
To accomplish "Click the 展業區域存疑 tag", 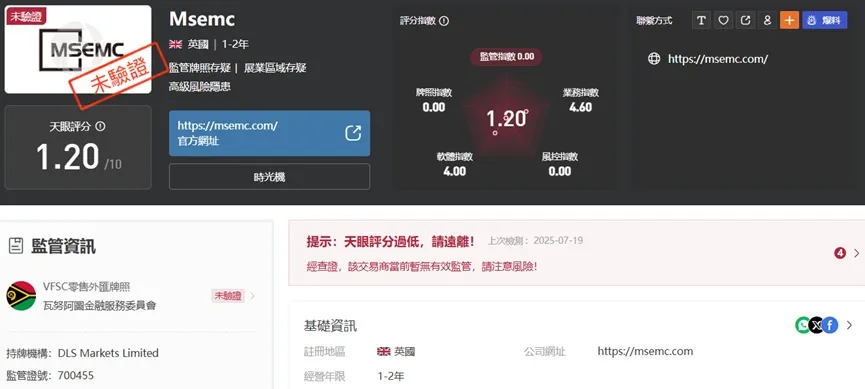I will (275, 68).
